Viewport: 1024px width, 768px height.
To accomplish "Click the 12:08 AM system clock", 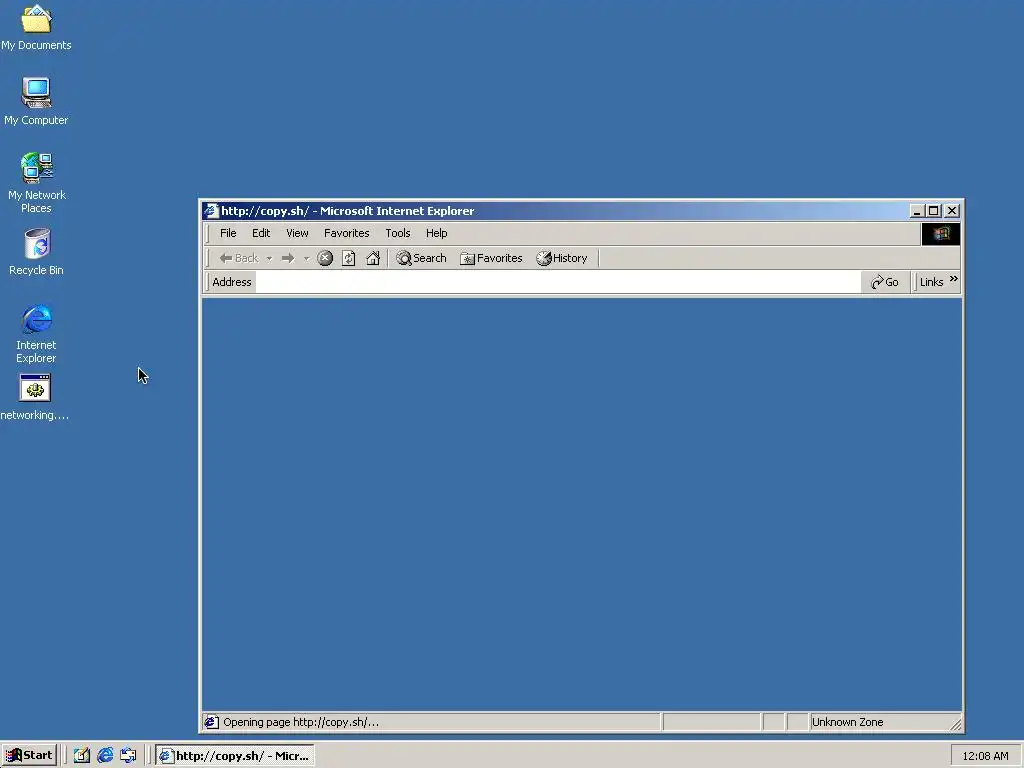I will pos(985,756).
